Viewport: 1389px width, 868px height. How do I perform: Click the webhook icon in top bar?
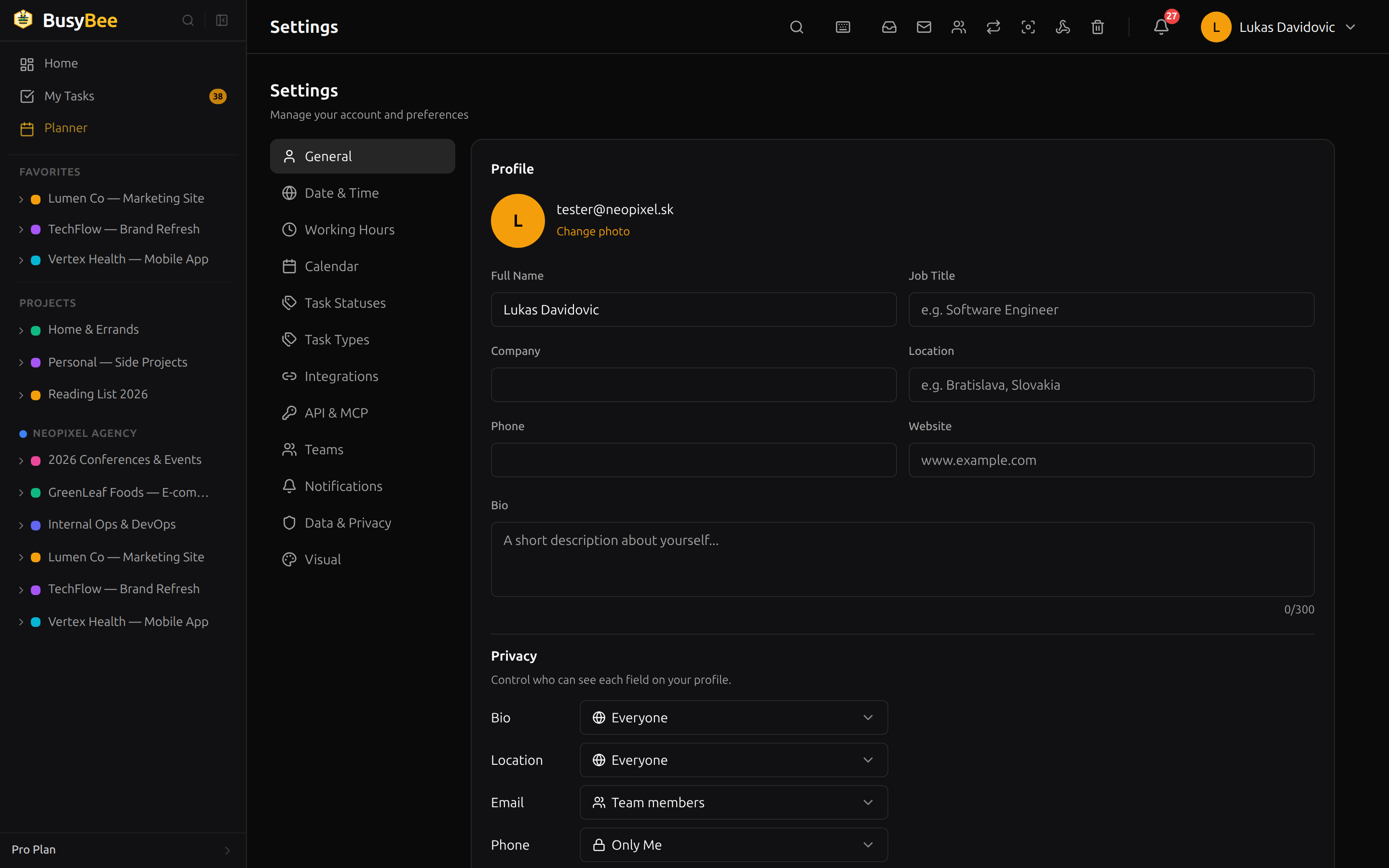(x=1063, y=27)
